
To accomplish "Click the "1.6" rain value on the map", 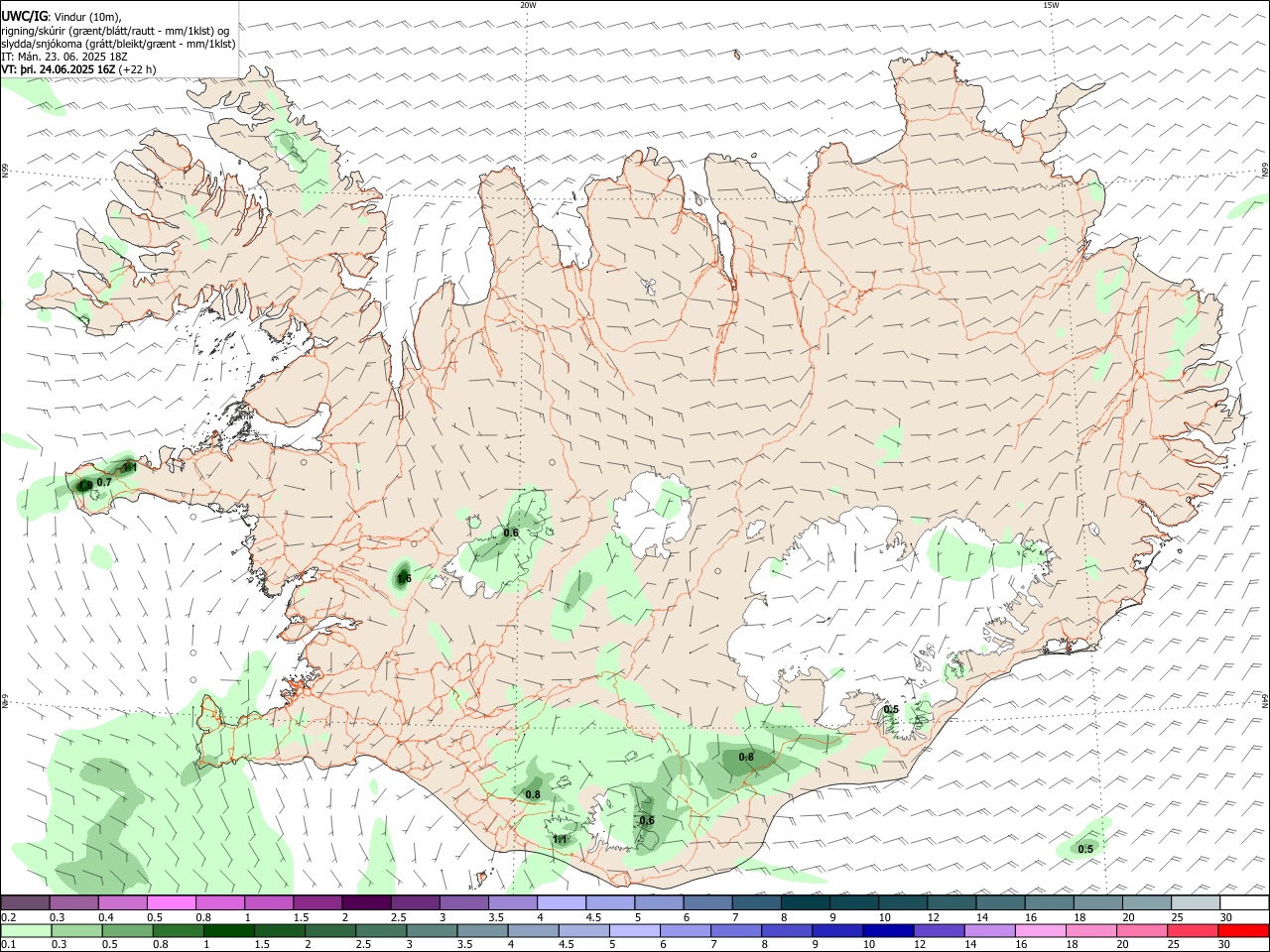I will tap(403, 578).
